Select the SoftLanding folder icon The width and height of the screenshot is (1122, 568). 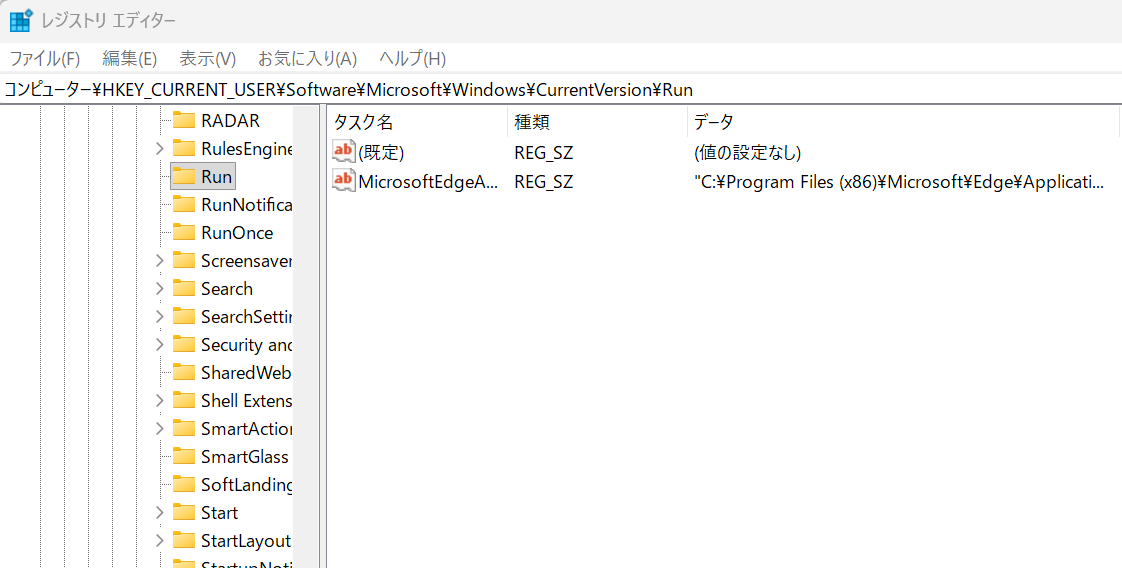coord(184,484)
